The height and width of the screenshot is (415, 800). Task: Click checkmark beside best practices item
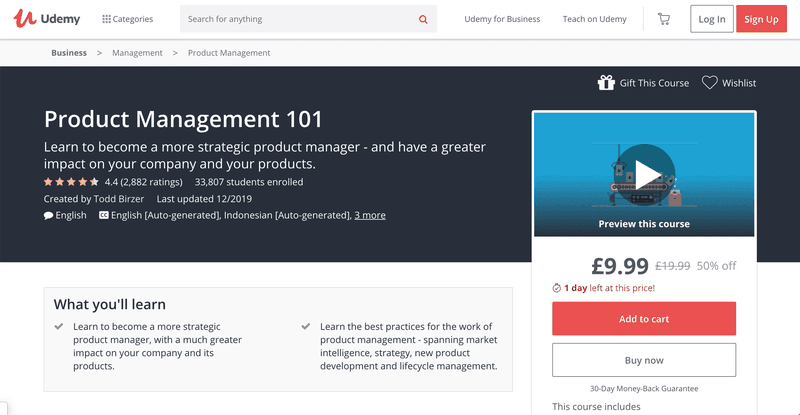tap(306, 326)
